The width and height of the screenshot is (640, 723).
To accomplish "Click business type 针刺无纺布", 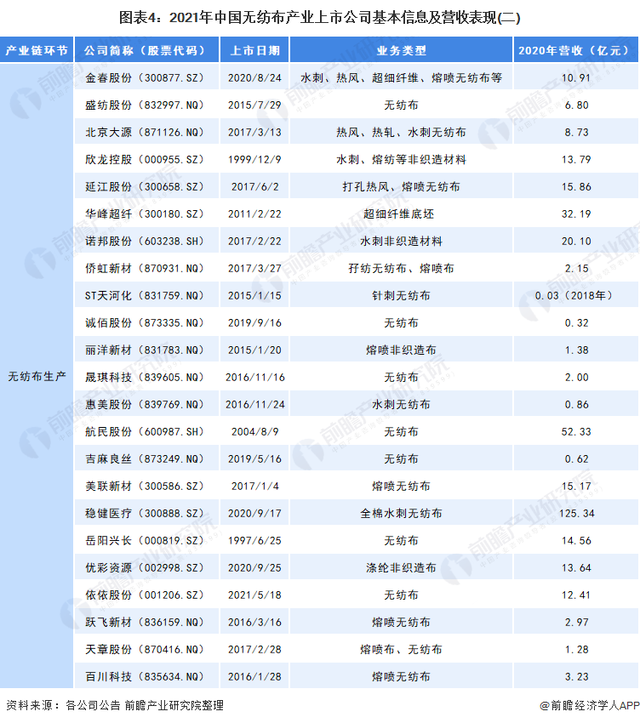I will pyautogui.click(x=401, y=296).
